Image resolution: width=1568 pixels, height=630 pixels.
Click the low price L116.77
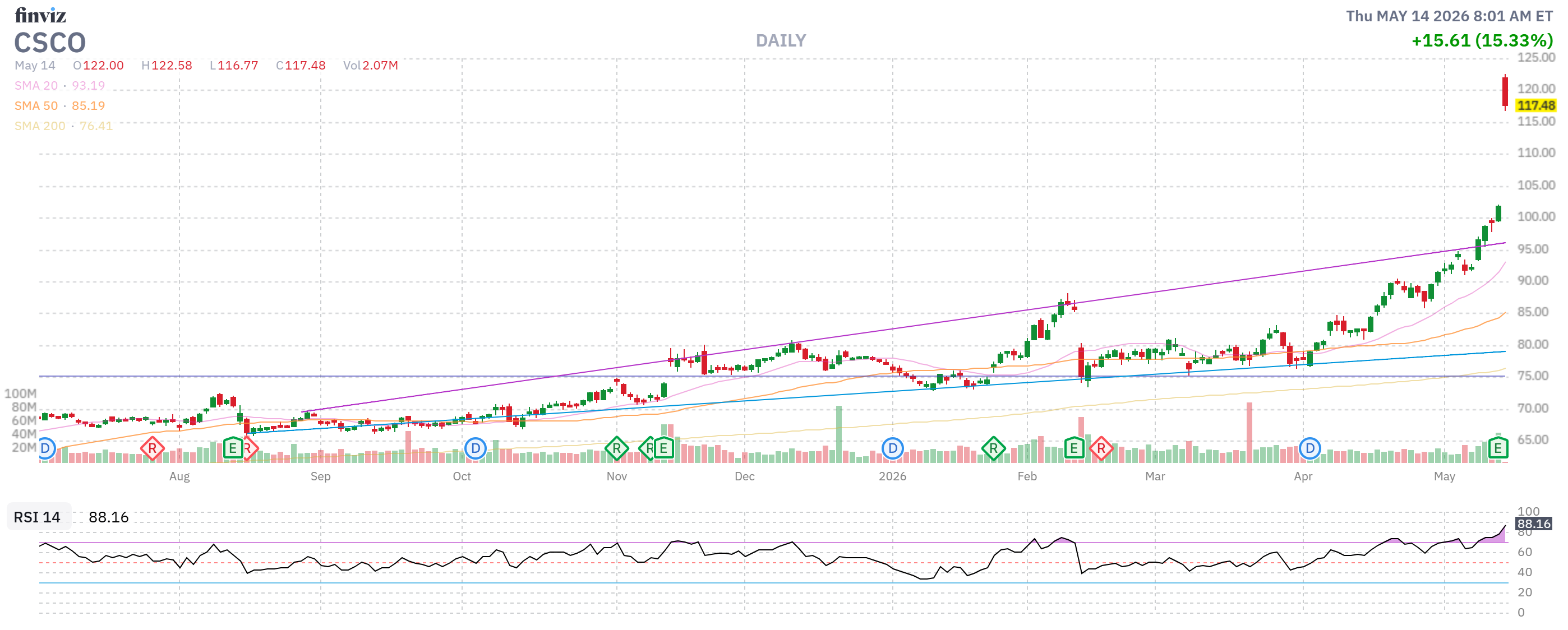234,66
